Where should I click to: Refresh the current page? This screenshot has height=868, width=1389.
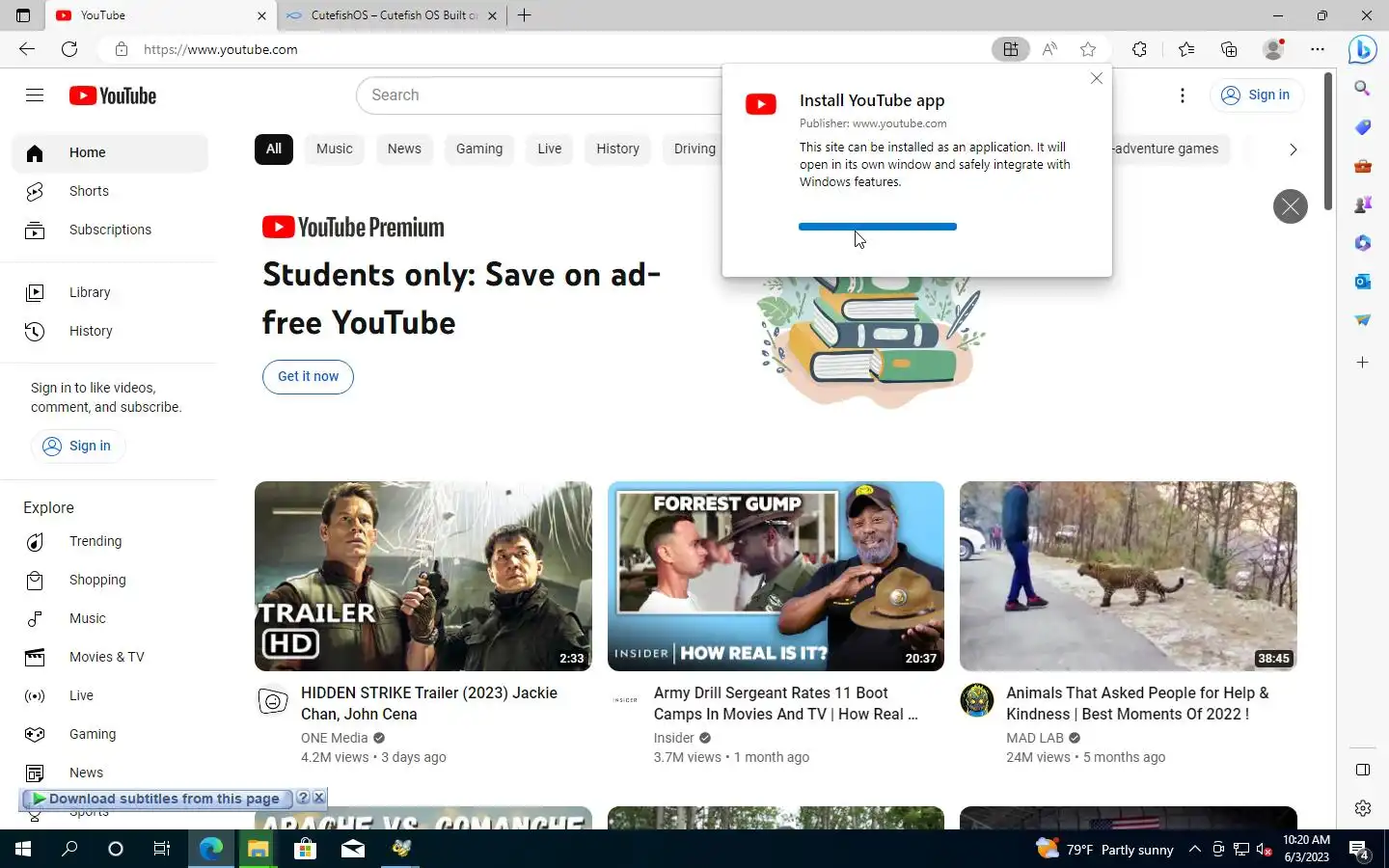69,49
